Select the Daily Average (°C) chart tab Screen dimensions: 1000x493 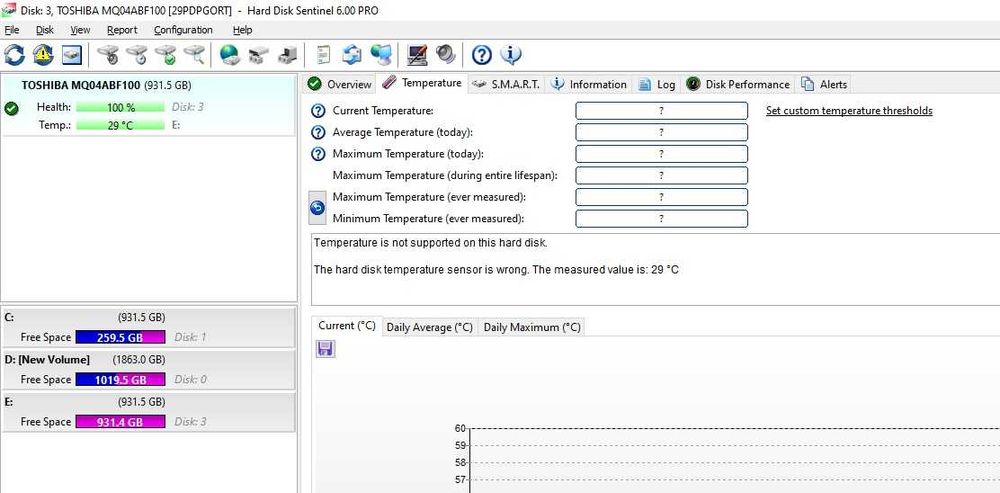coord(430,327)
